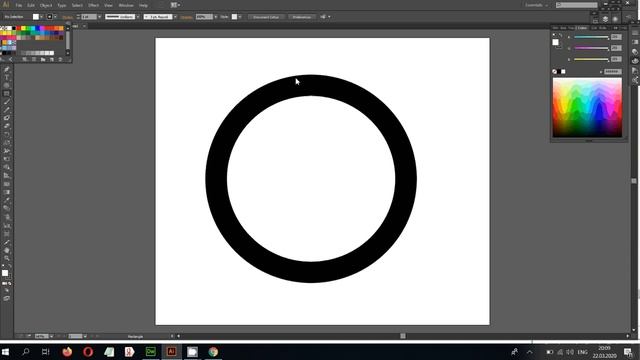Open the Help menu

point(143,5)
